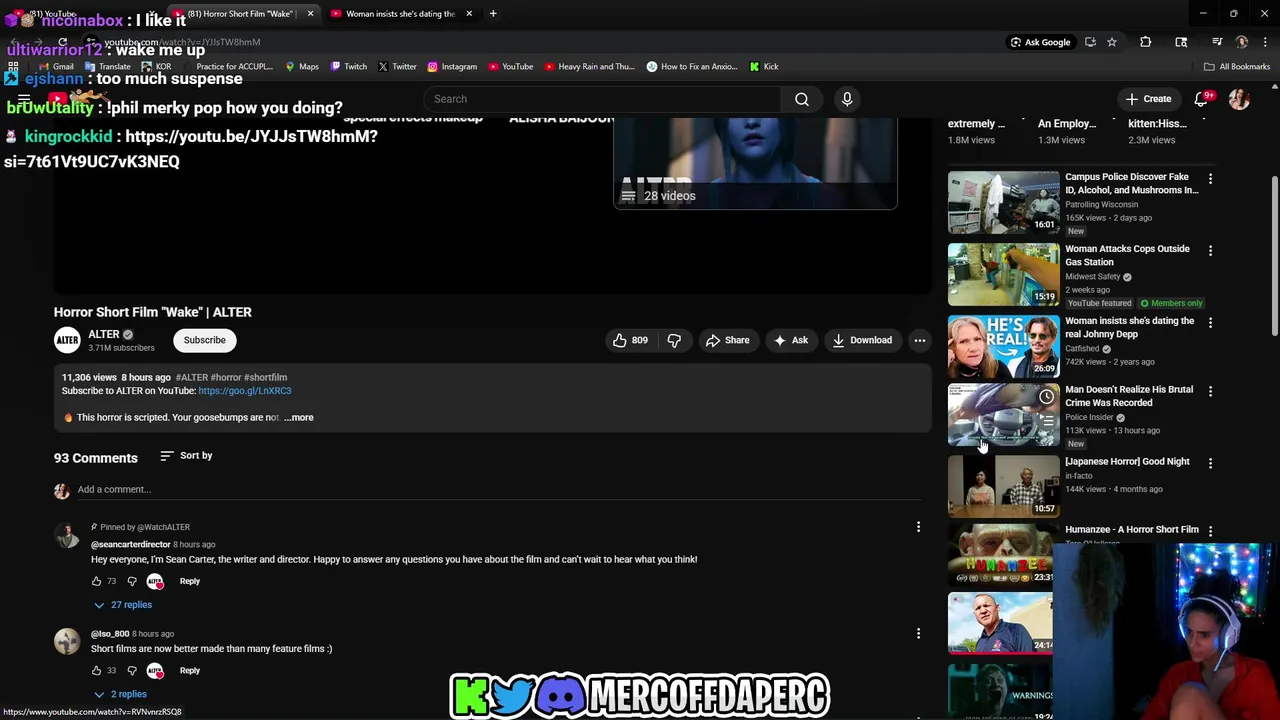Like the video with thumbs up
1280x720 pixels.
coord(630,340)
